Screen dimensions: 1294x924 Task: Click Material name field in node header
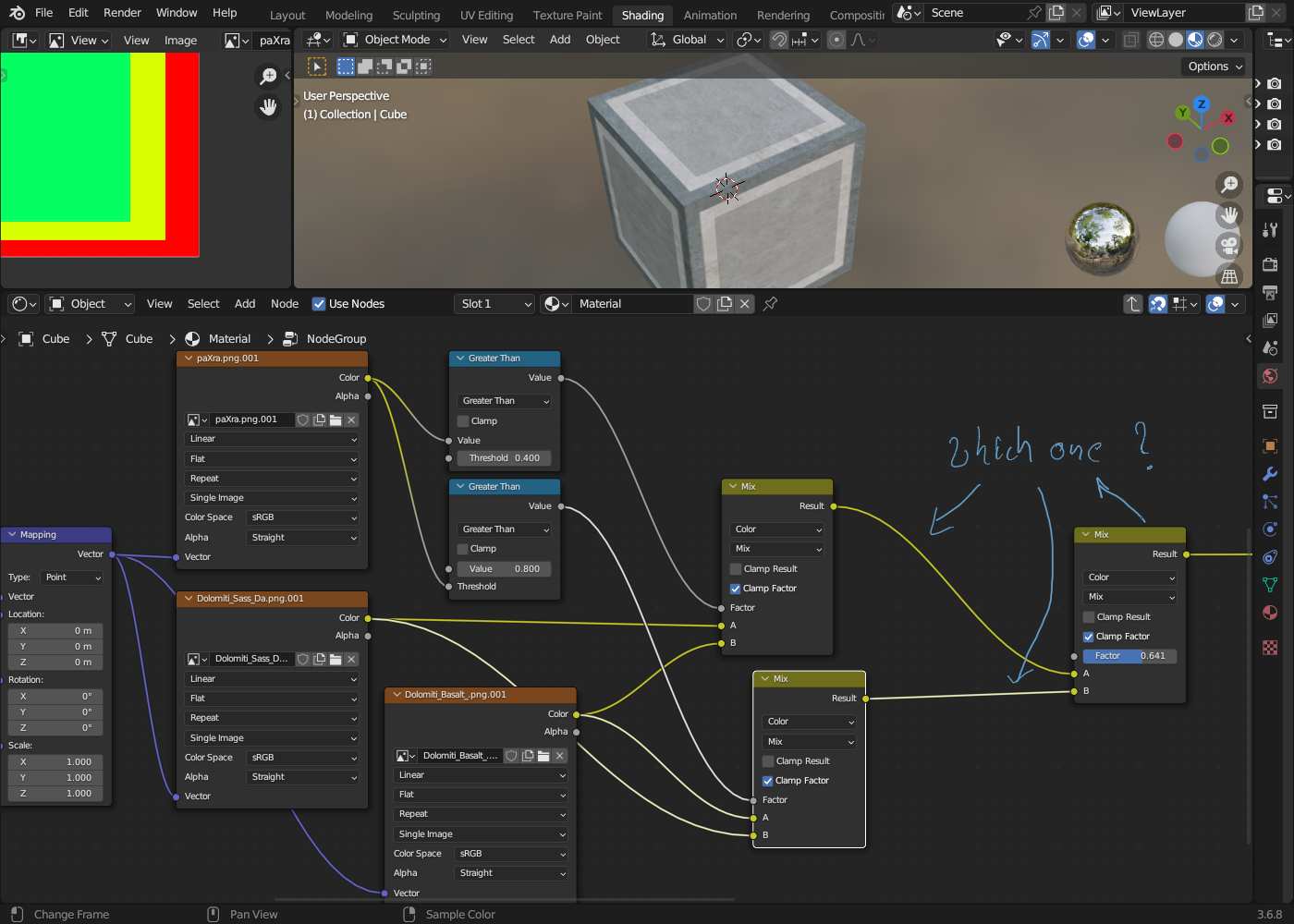(631, 304)
